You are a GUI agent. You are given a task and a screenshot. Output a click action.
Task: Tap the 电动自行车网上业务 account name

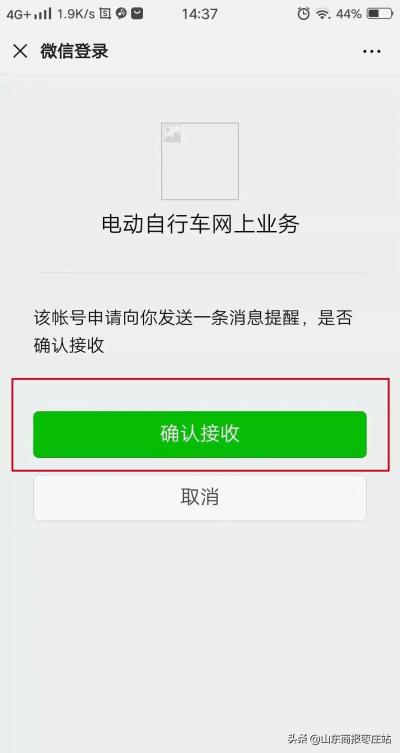200,224
